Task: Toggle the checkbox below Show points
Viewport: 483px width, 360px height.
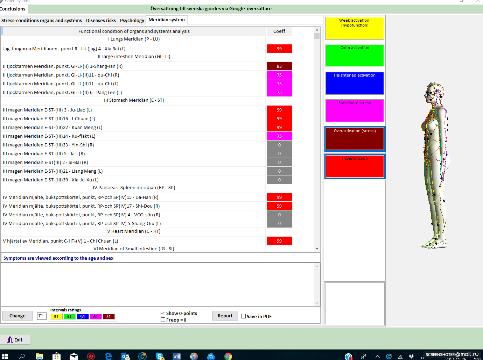Action: [163, 320]
